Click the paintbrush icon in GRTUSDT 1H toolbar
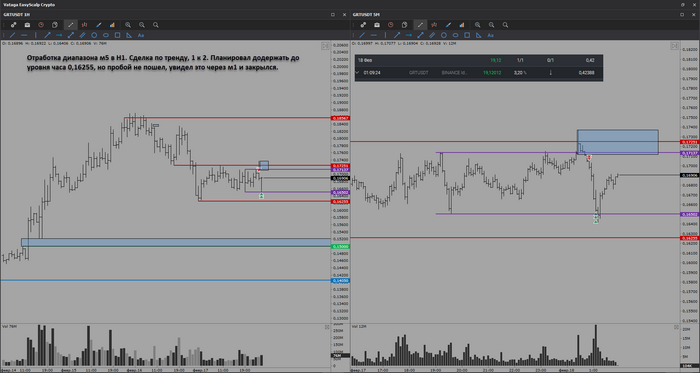This screenshot has width=700, height=373. click(x=98, y=25)
